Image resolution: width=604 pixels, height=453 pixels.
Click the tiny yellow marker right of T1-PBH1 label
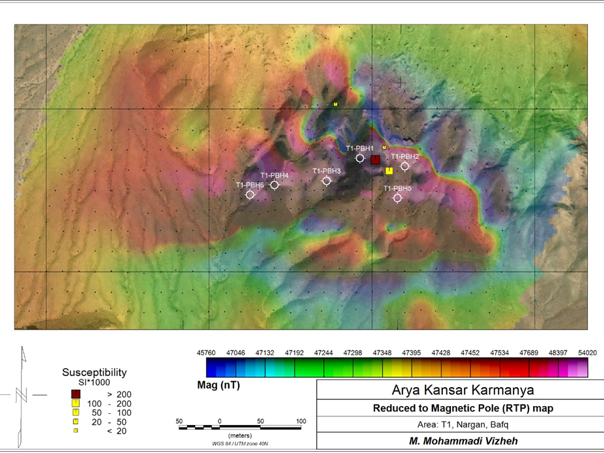(x=384, y=147)
